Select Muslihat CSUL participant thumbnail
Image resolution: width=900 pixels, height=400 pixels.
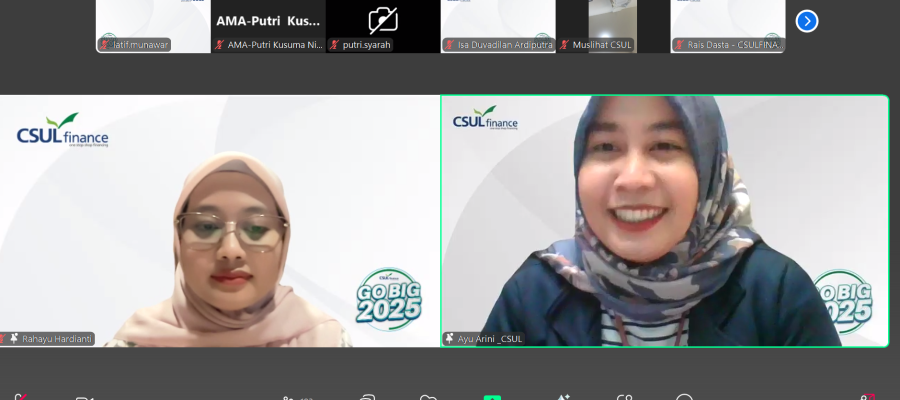(x=612, y=26)
